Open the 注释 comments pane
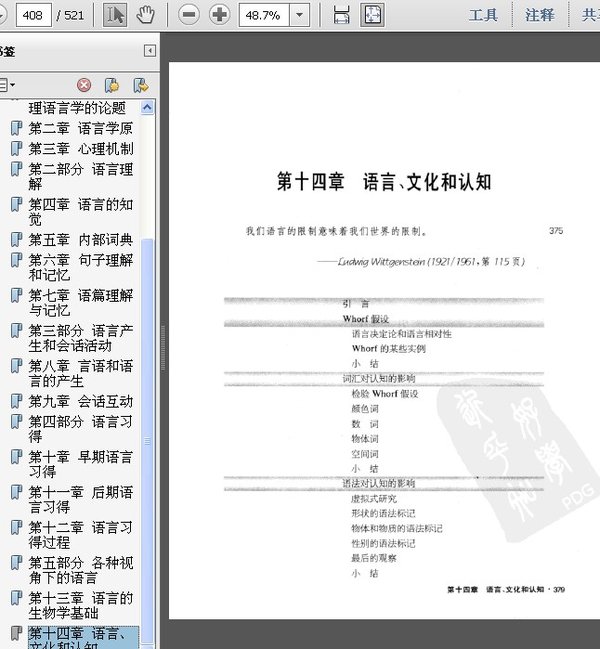The width and height of the screenshot is (600, 649). click(x=540, y=15)
